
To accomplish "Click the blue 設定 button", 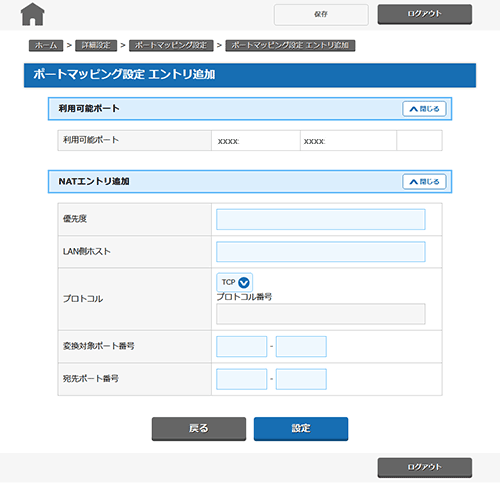I will coord(301,429).
